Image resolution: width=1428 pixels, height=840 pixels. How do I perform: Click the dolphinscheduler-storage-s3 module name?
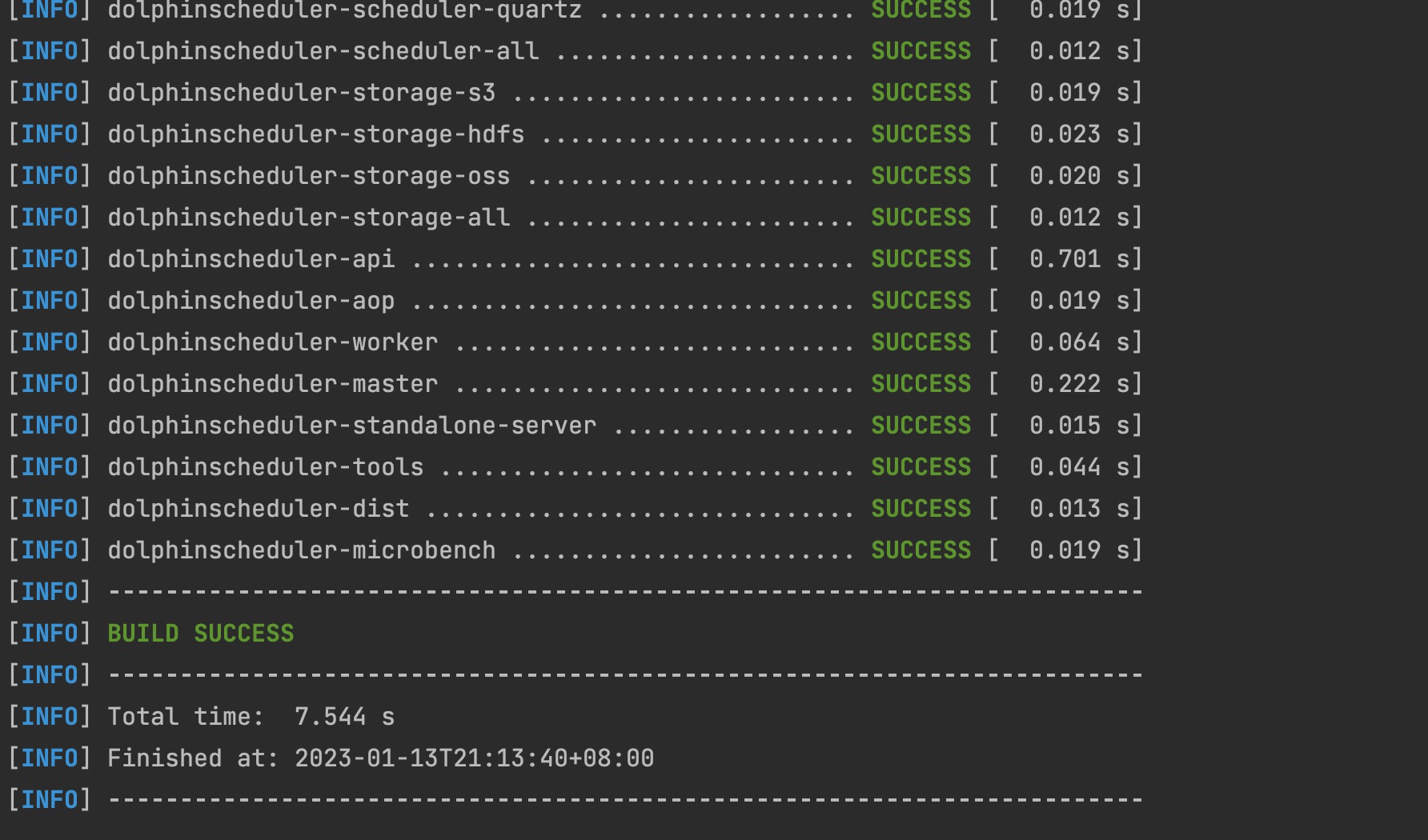pos(302,93)
